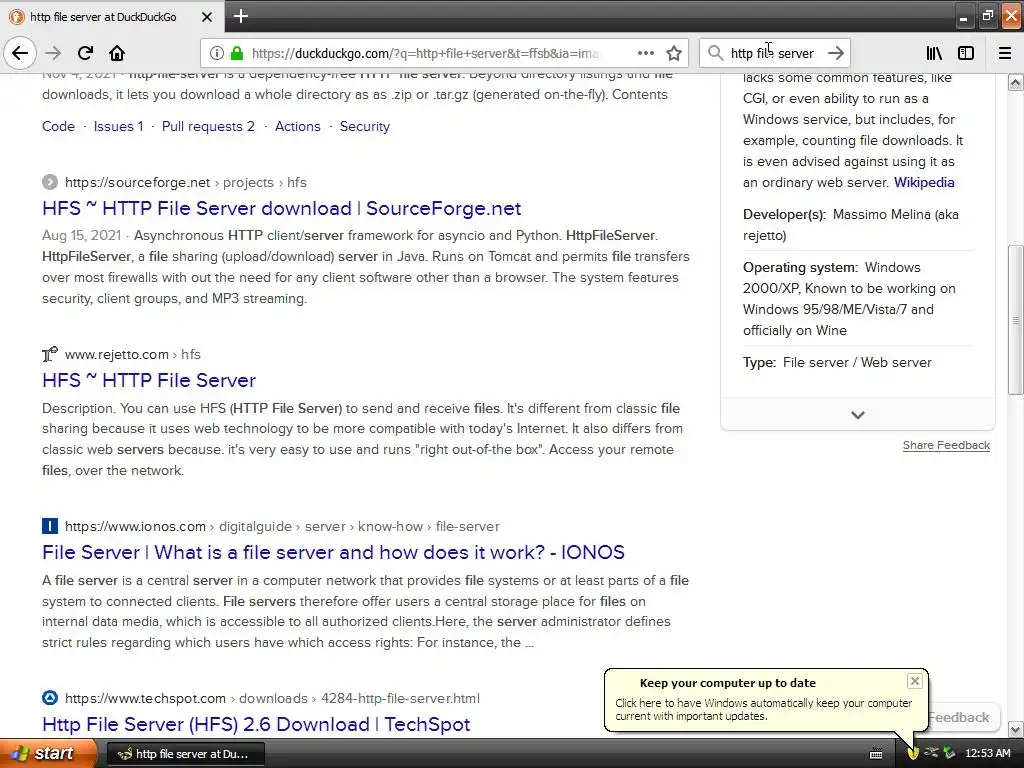Open the IONOS File Server article result

pyautogui.click(x=333, y=552)
